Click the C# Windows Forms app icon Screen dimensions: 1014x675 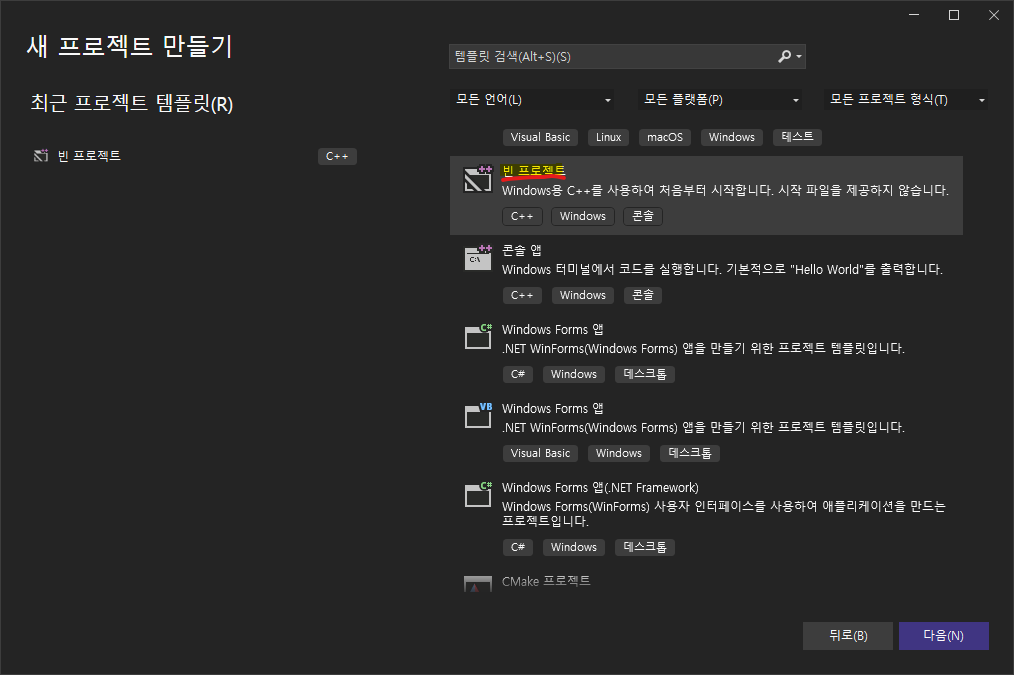(x=478, y=337)
